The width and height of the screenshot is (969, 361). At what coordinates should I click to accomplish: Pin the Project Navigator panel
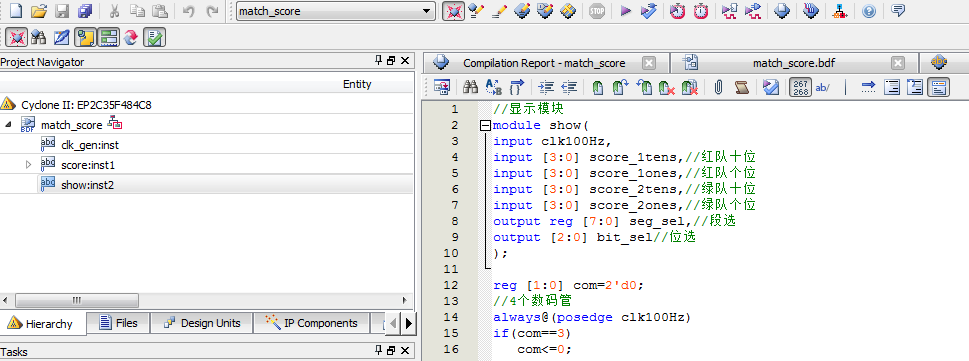click(x=379, y=61)
